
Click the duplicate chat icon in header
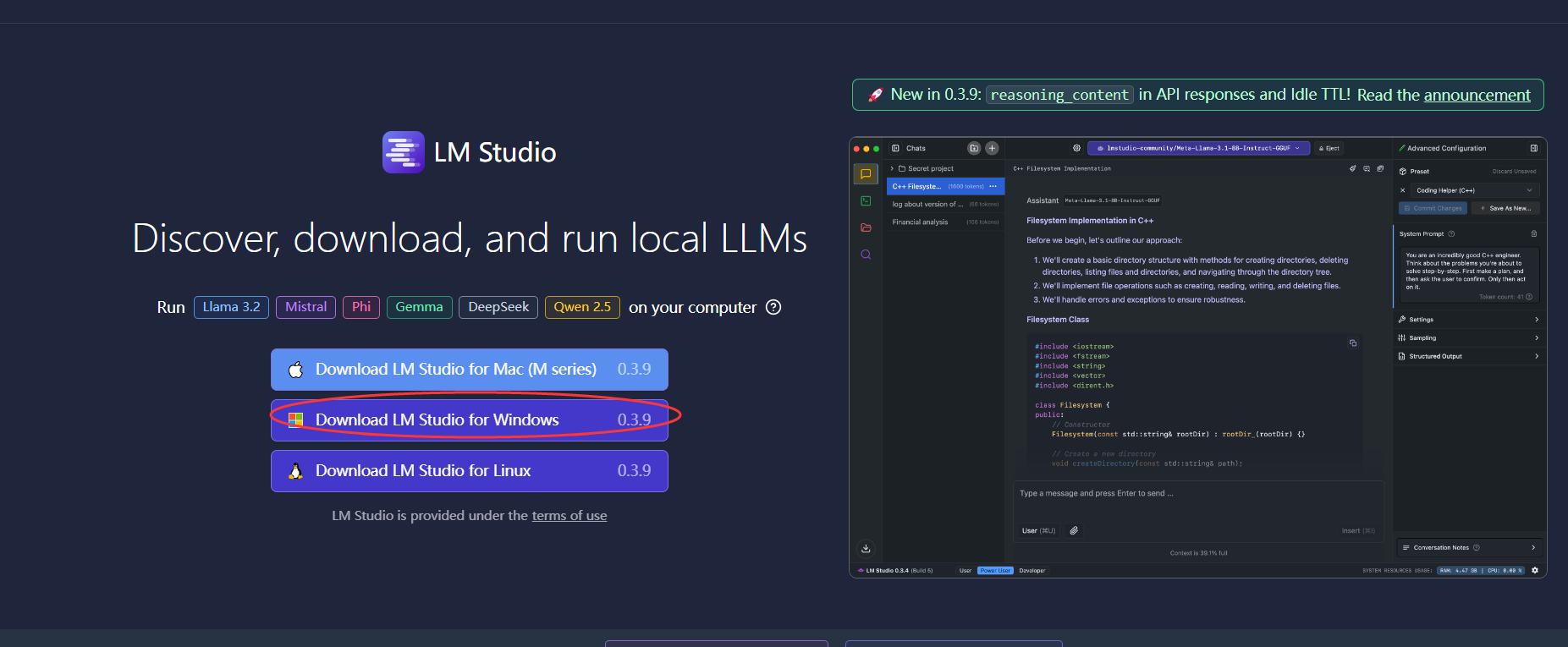pos(1380,168)
